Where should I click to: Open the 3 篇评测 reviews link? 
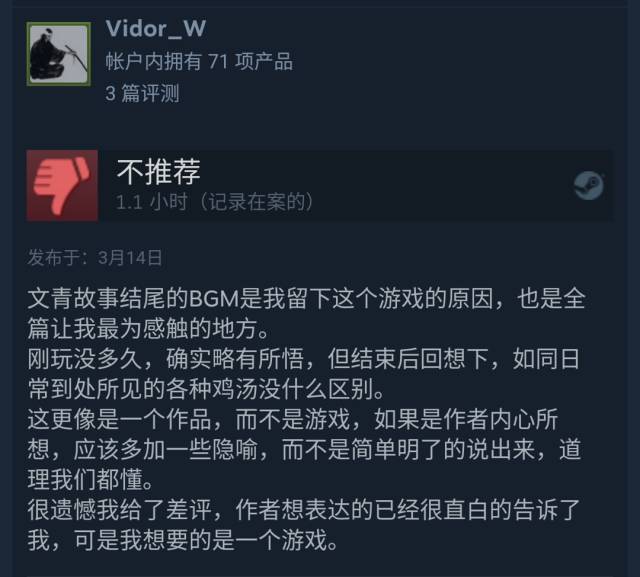pos(142,93)
